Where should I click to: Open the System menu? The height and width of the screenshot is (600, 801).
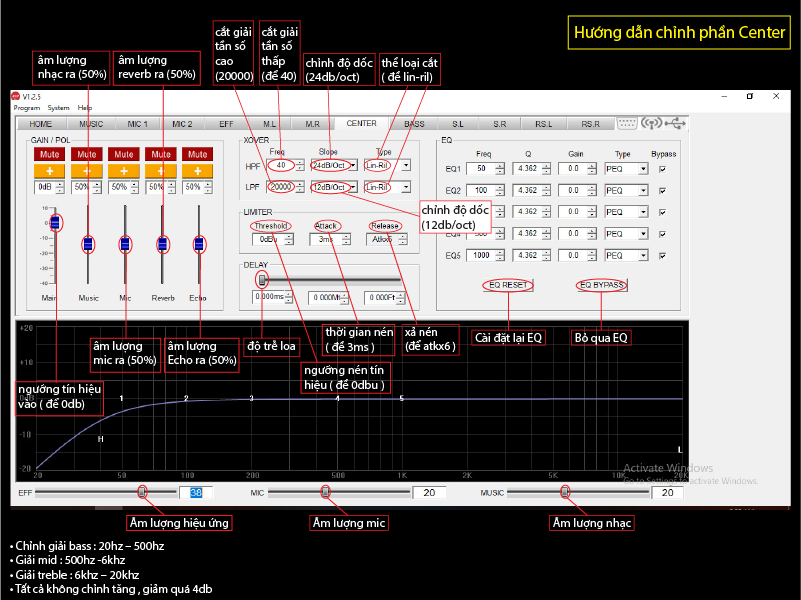point(58,108)
